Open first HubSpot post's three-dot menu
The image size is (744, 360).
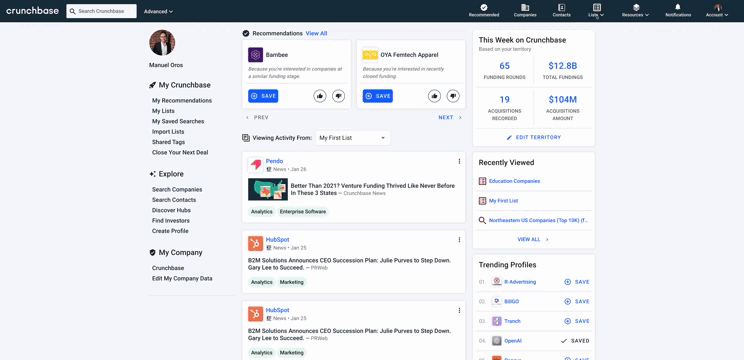point(459,240)
